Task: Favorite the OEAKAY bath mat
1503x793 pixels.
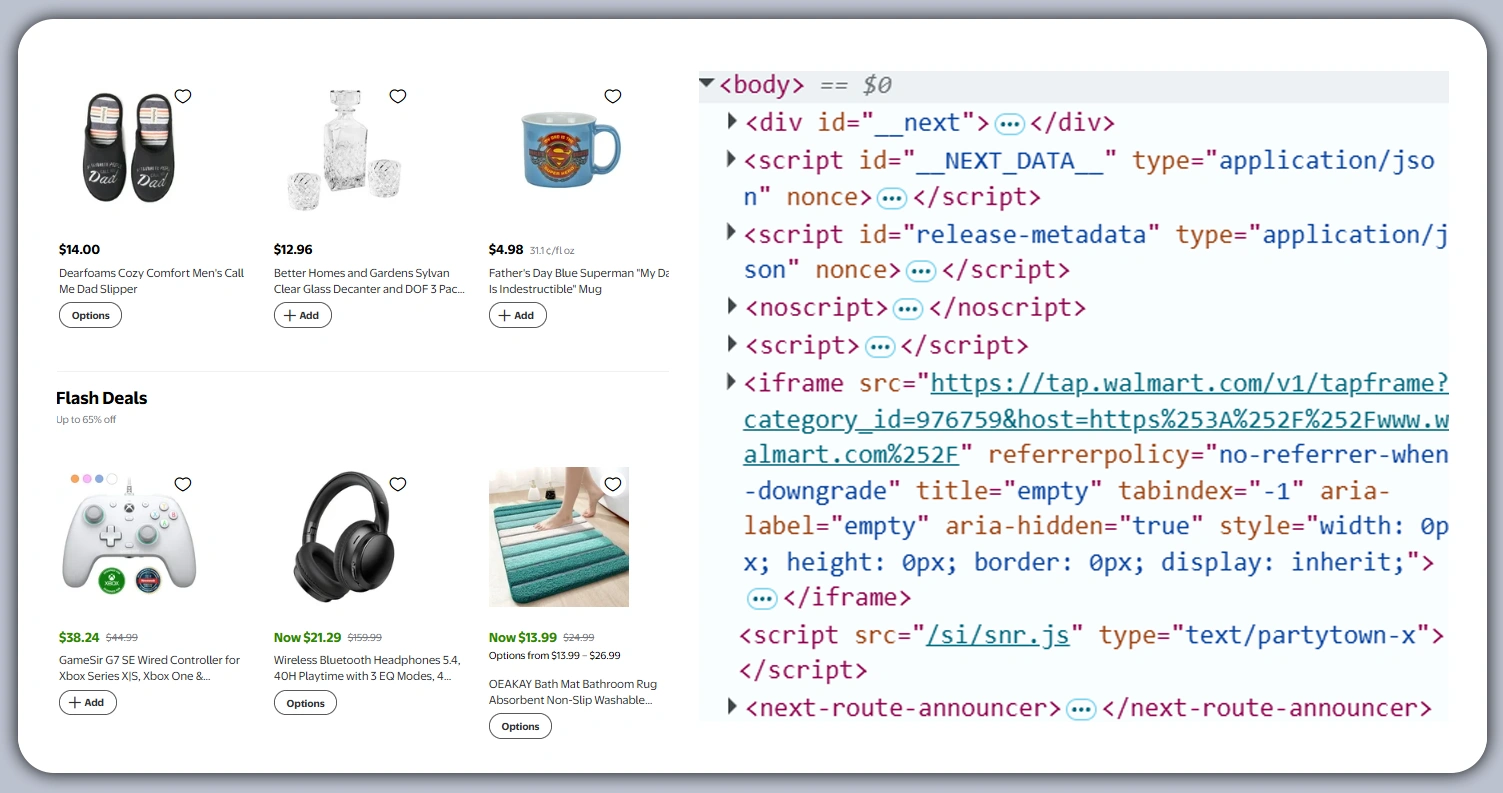Action: [x=613, y=484]
